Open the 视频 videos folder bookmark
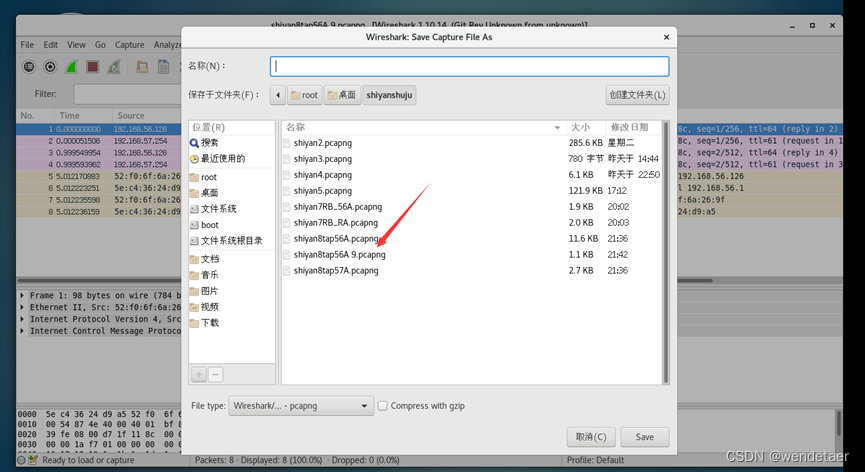This screenshot has height=472, width=865. click(x=204, y=307)
